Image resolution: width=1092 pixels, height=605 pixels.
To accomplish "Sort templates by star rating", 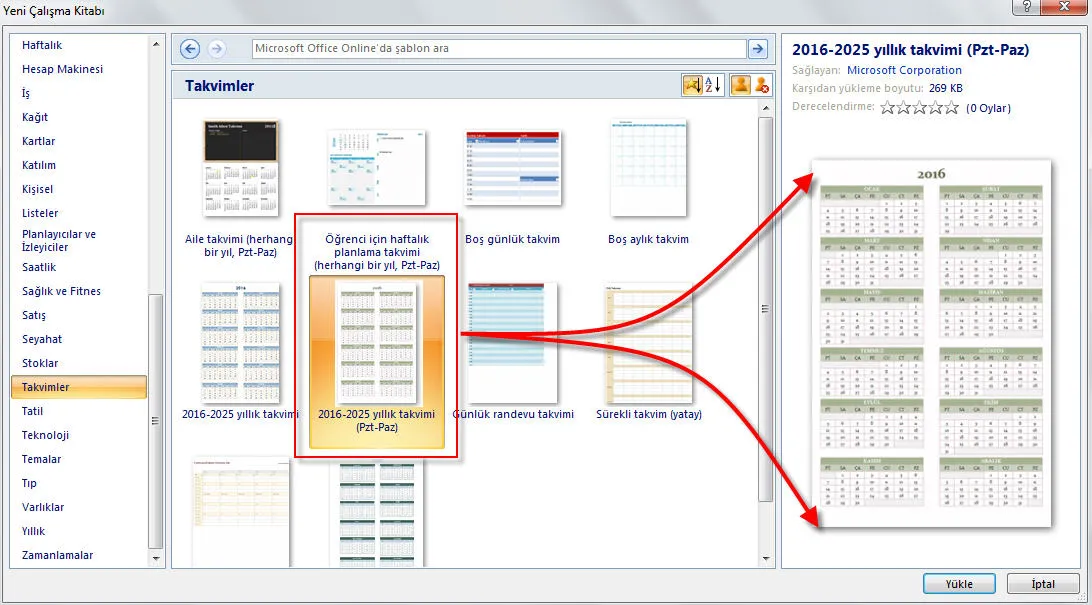I will (x=692, y=86).
